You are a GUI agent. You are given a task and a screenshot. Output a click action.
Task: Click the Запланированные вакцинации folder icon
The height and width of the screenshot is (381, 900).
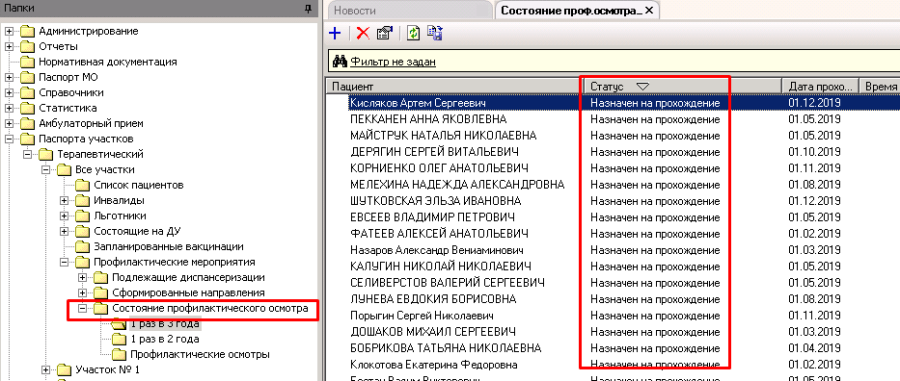tap(83, 247)
